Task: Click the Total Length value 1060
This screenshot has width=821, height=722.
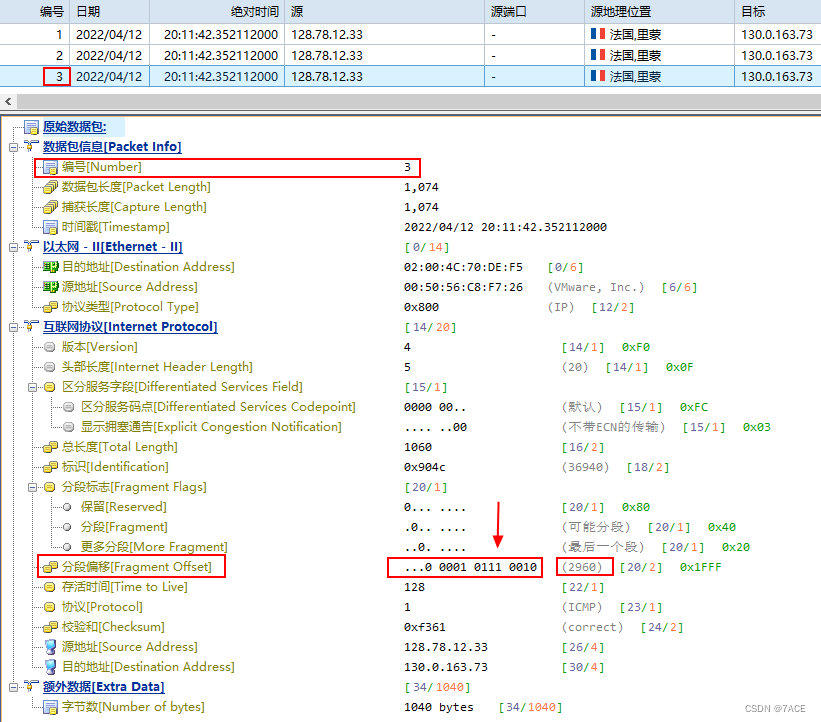Action: 418,447
